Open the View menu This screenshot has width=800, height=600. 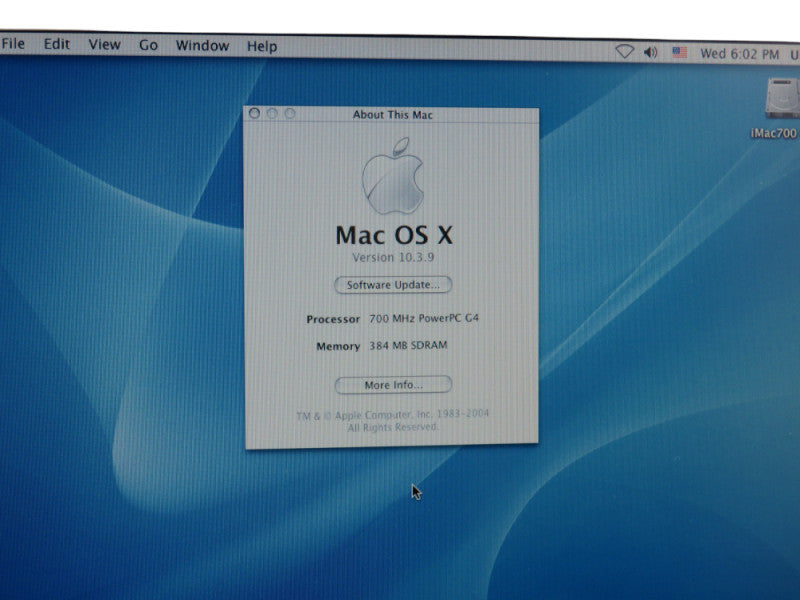click(105, 44)
